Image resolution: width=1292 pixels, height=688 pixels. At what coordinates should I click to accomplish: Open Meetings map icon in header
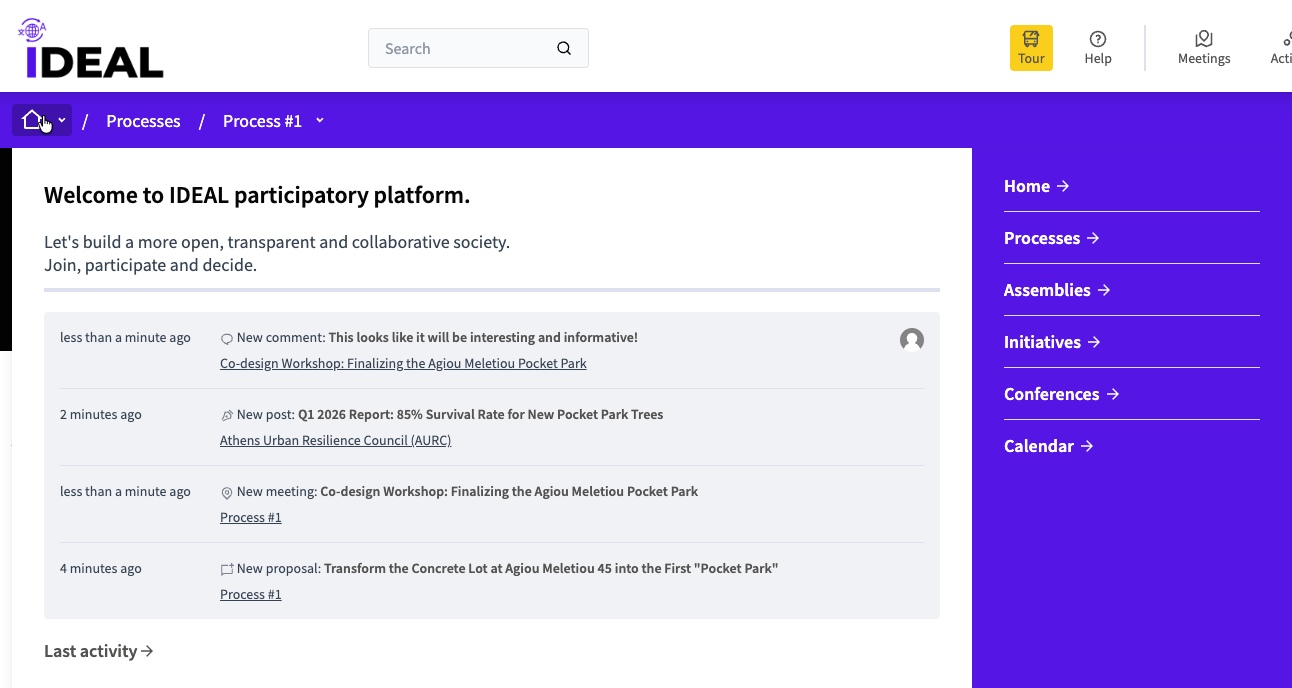pos(1203,47)
